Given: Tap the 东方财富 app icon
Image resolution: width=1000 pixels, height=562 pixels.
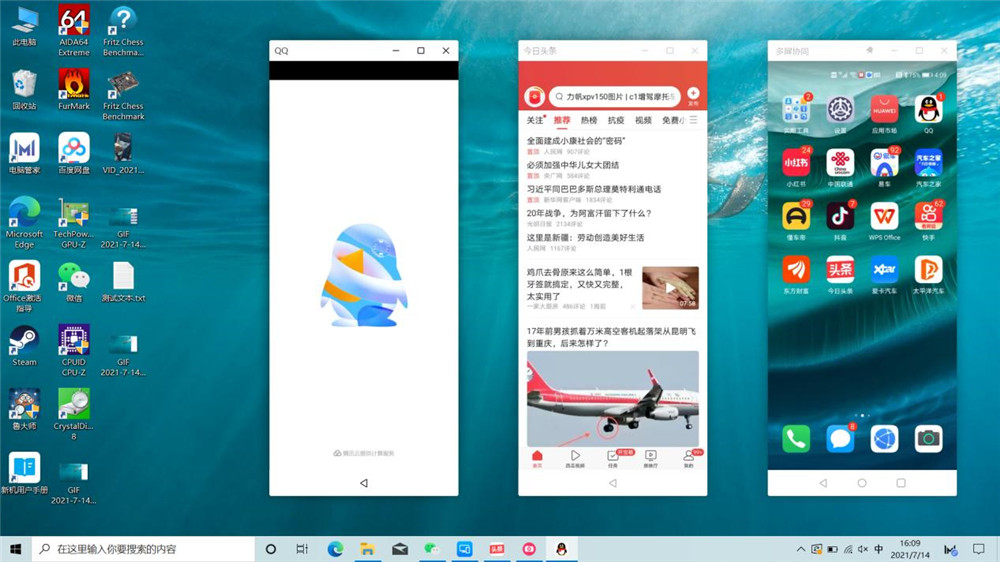Looking at the screenshot, I should [796, 270].
